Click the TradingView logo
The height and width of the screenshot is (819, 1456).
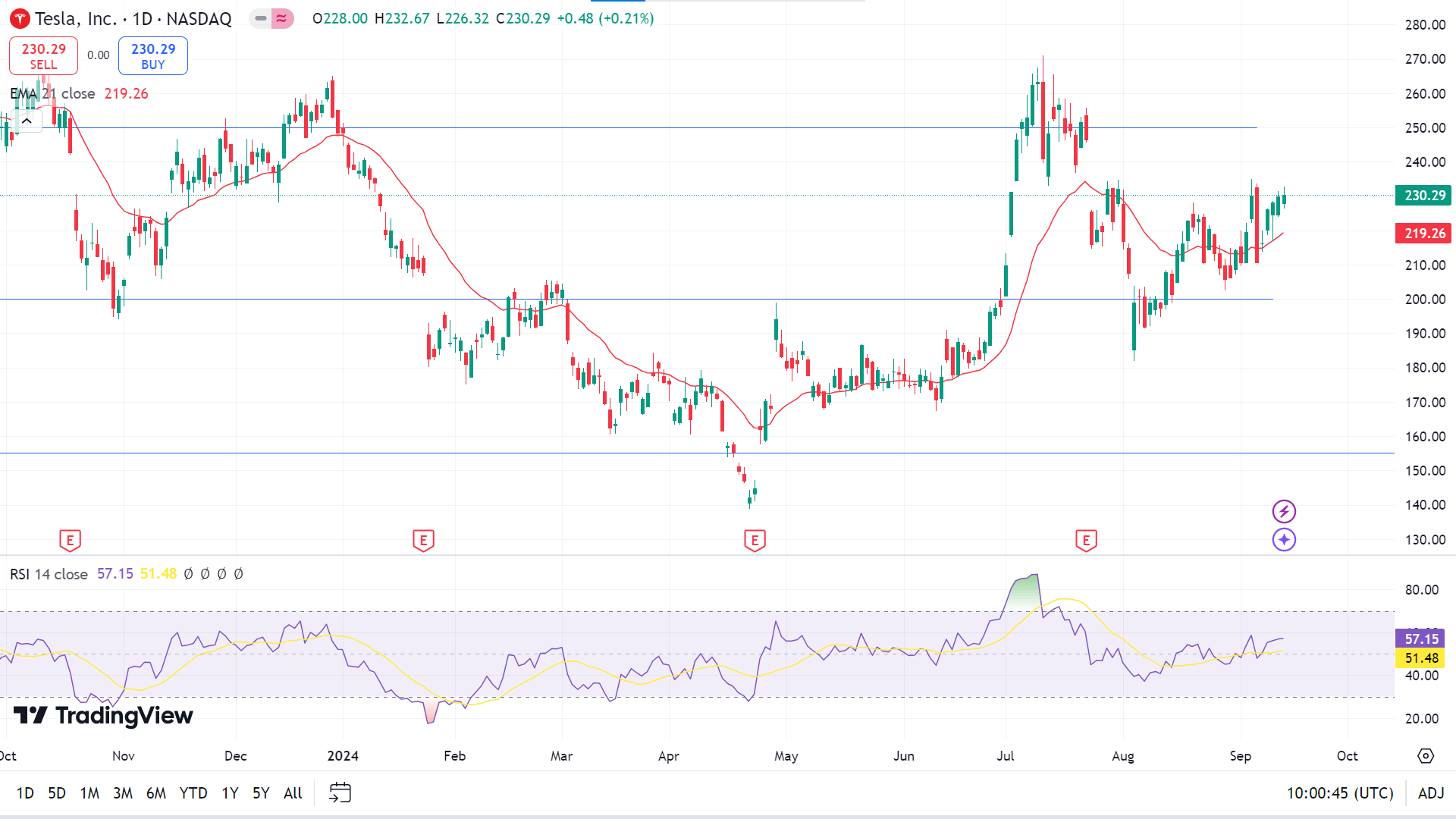pyautogui.click(x=104, y=715)
